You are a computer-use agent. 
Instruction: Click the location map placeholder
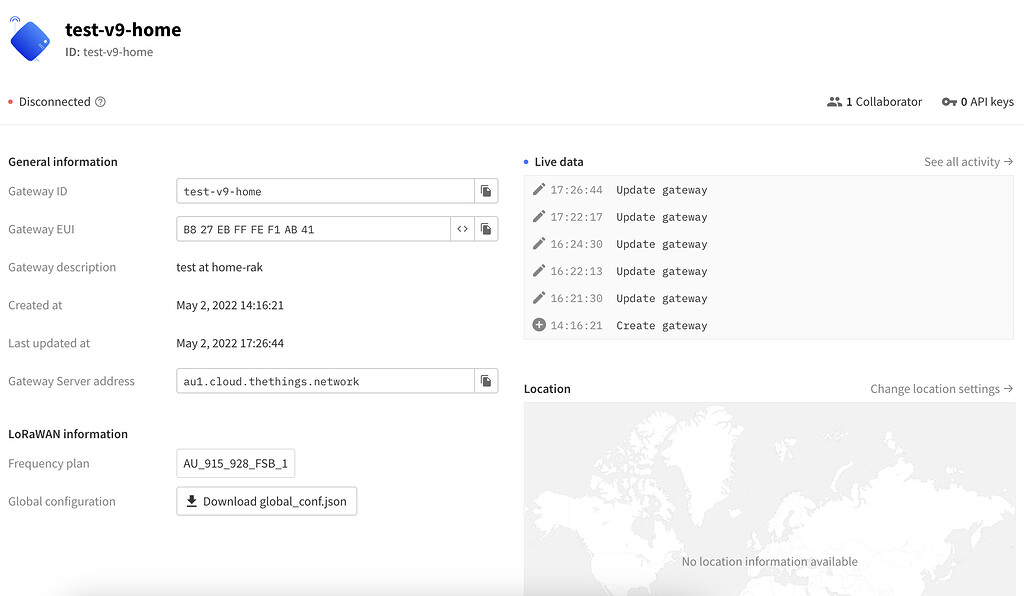point(768,500)
